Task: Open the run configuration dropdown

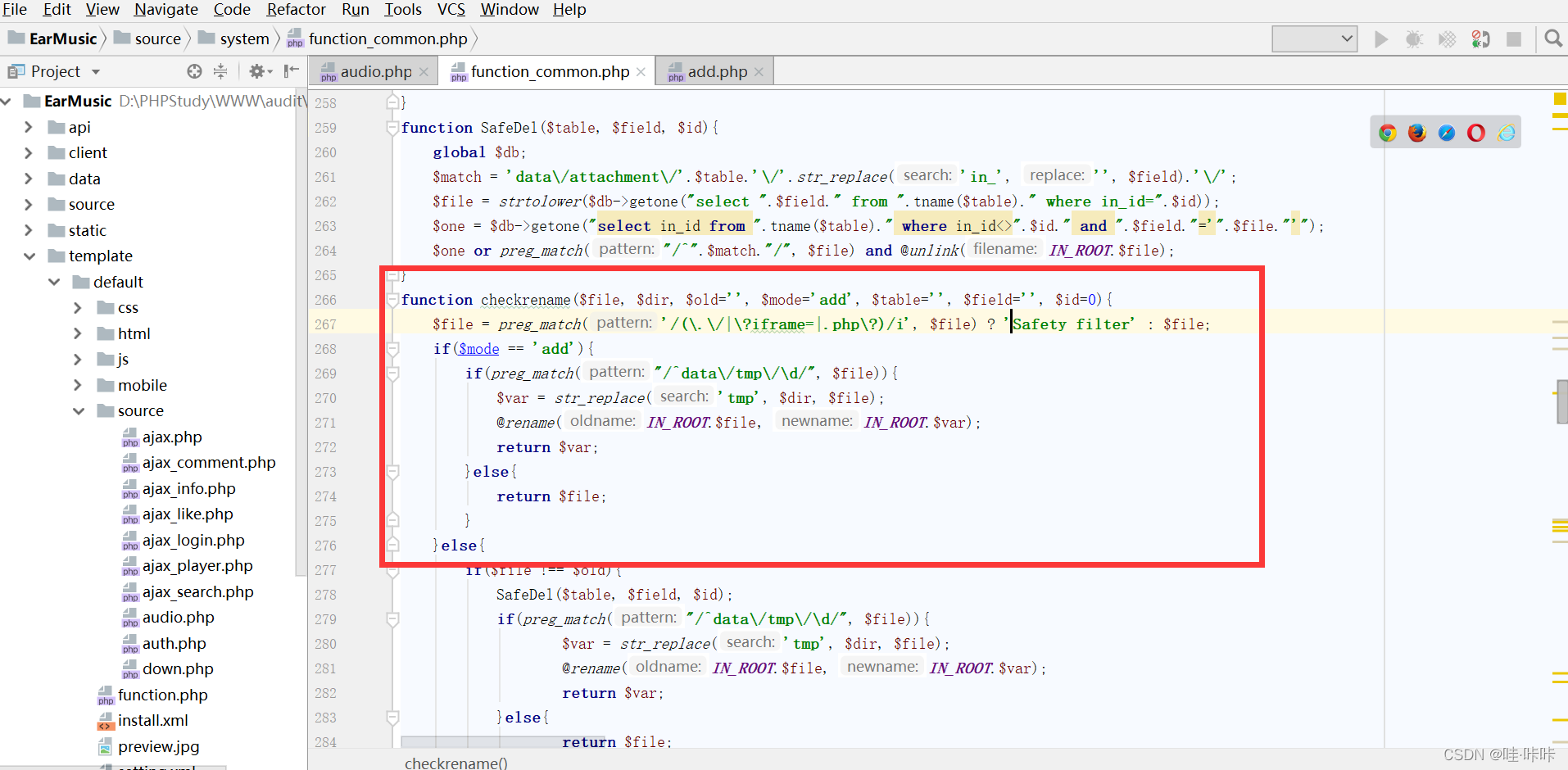Action: click(x=1314, y=38)
